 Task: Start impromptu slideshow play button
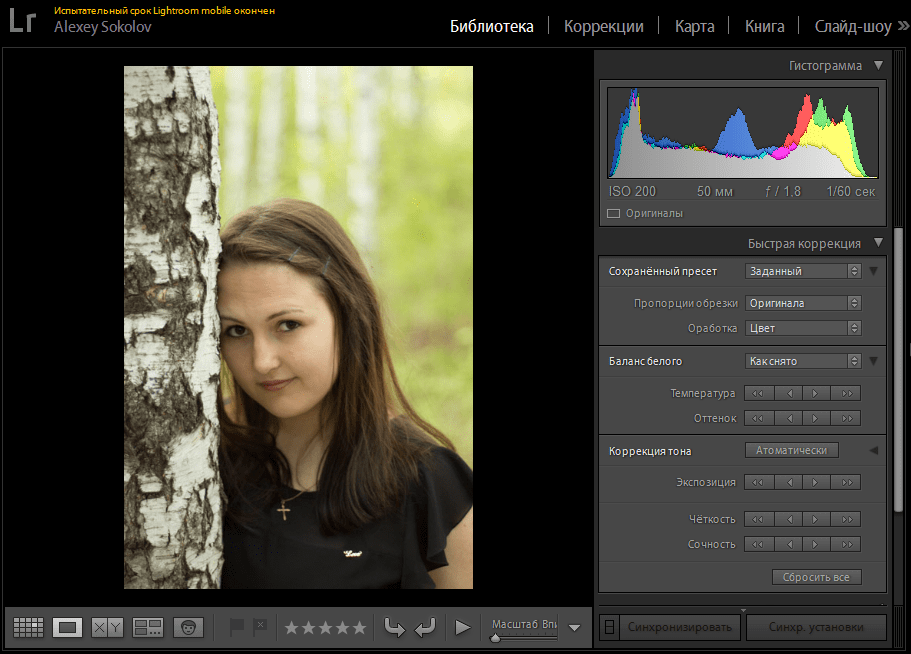(x=462, y=627)
